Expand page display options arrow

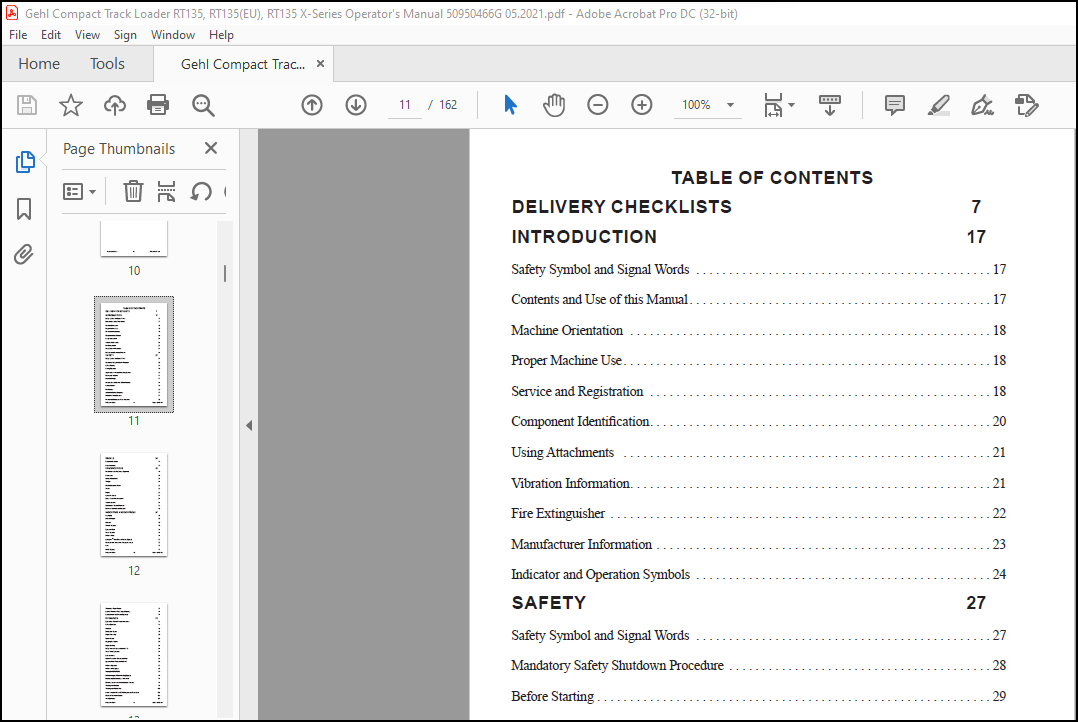click(791, 105)
